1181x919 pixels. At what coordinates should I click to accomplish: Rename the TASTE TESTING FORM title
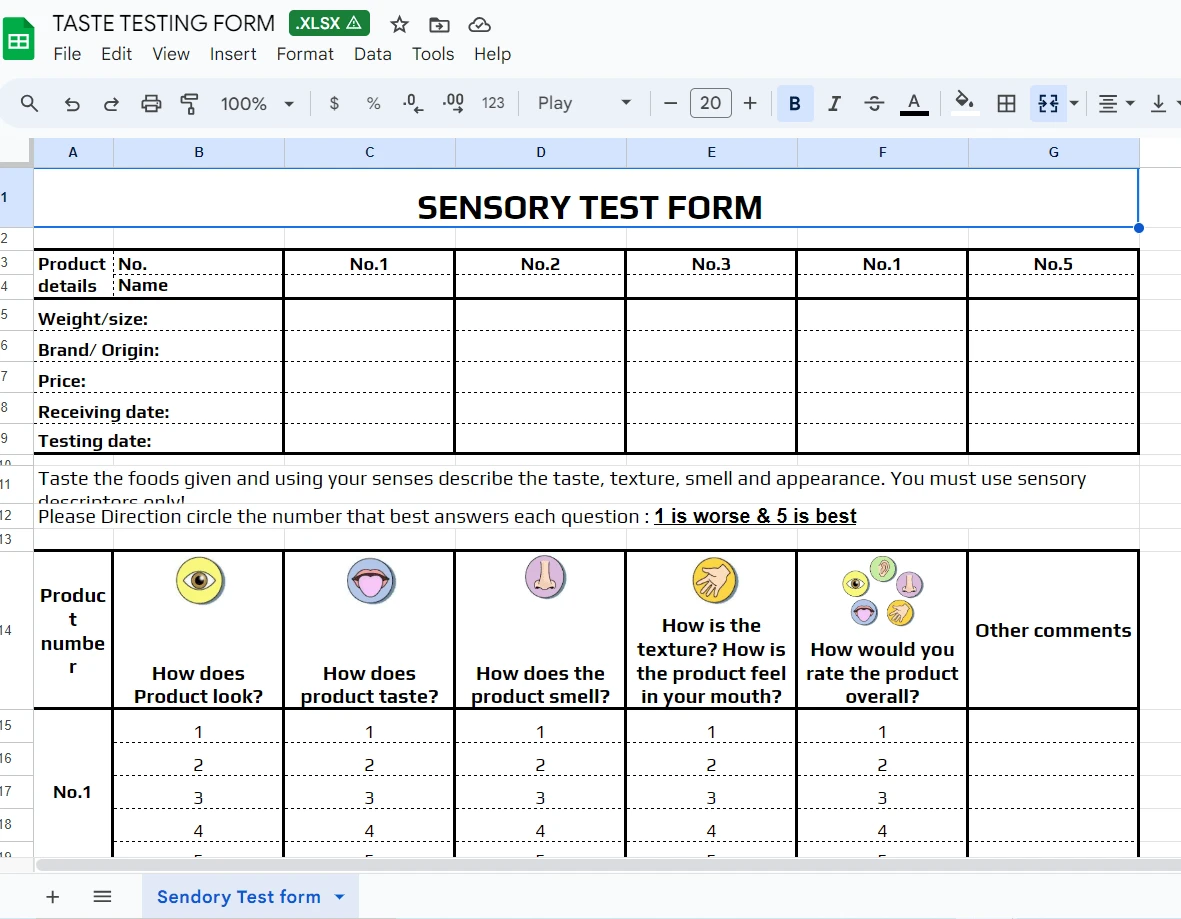coord(163,23)
